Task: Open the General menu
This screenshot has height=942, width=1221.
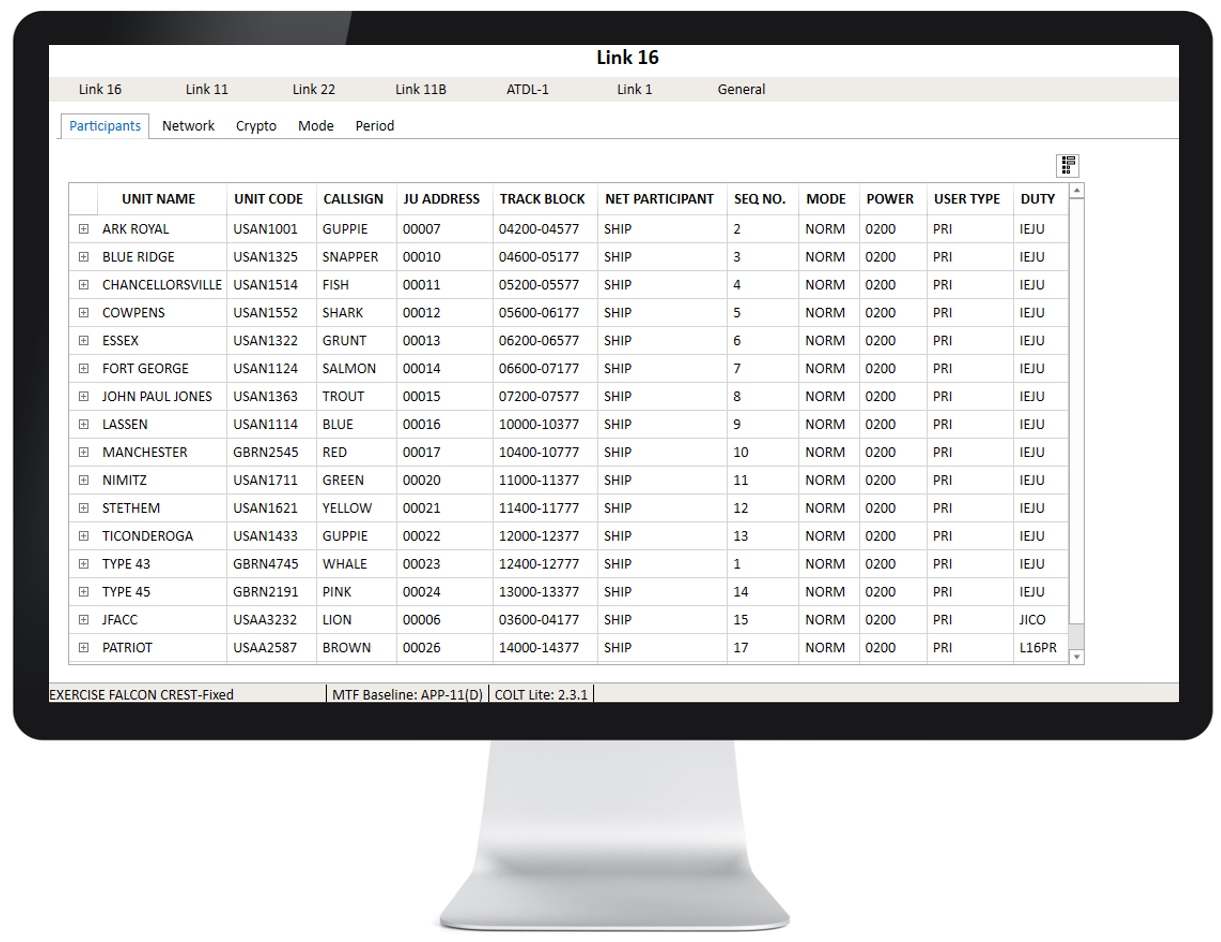Action: click(741, 89)
